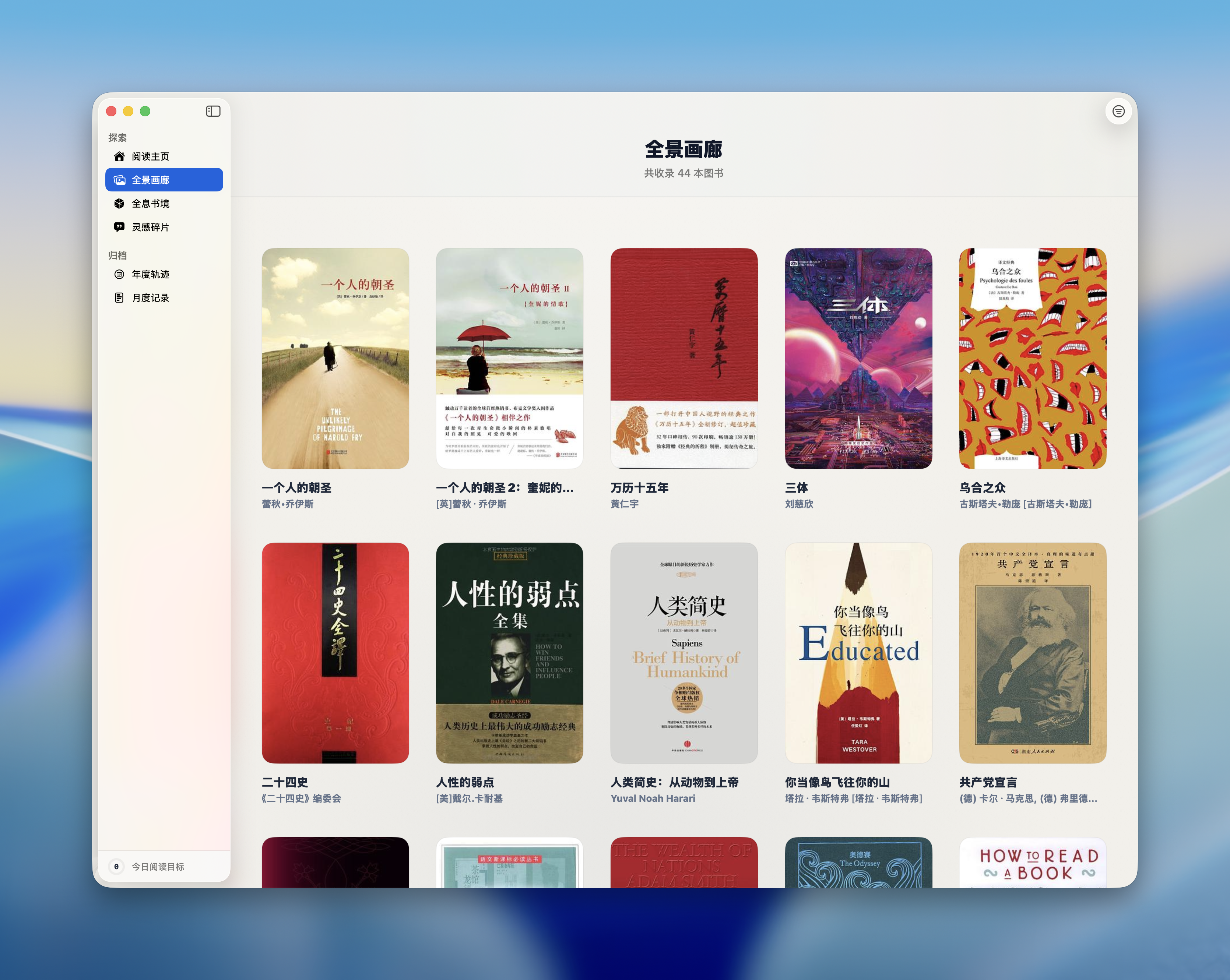Open the 人性的弱点 全集 cover

tap(509, 653)
